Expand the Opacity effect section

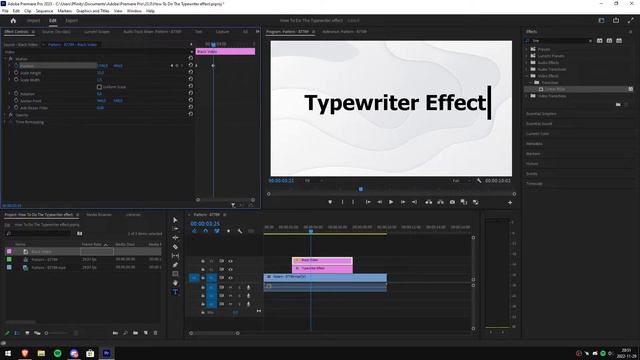5,115
